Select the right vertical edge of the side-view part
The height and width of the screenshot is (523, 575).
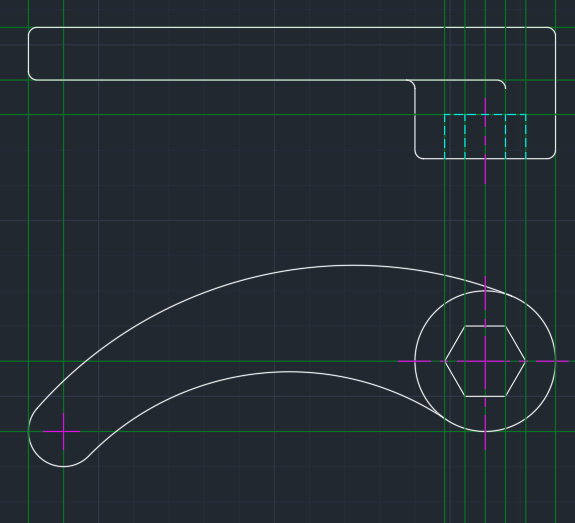556,93
